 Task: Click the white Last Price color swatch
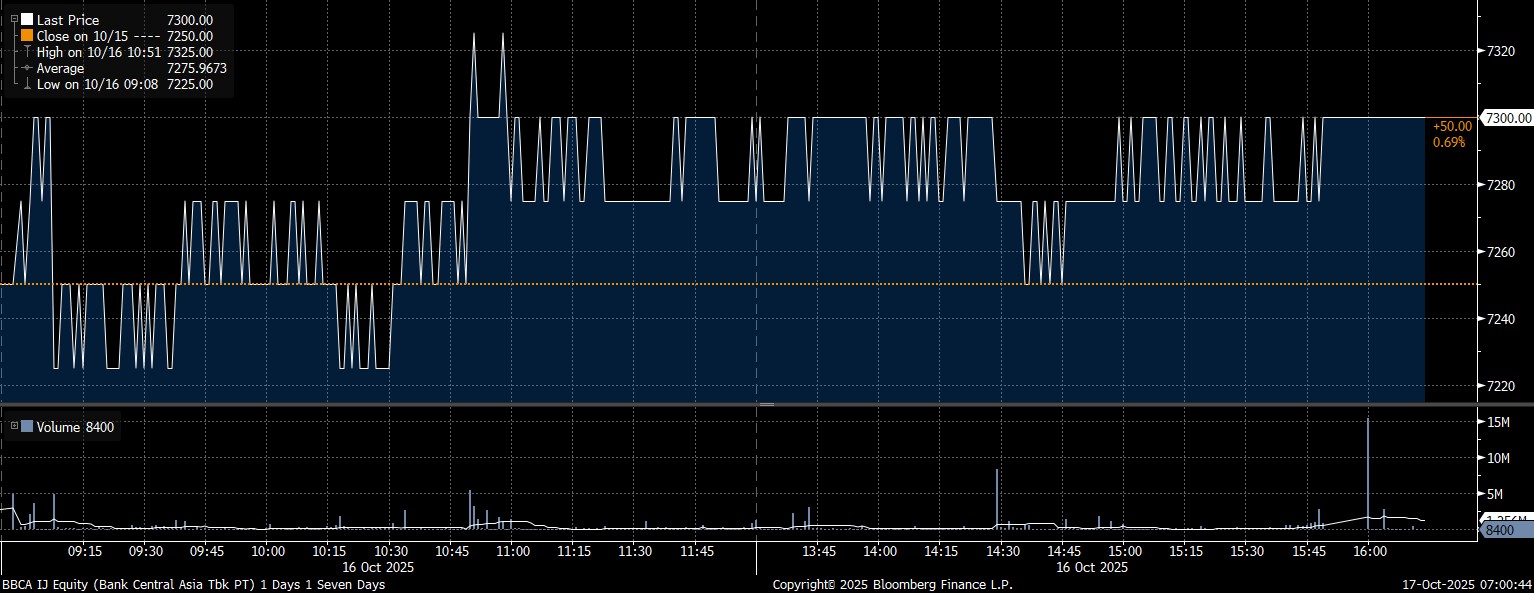27,20
